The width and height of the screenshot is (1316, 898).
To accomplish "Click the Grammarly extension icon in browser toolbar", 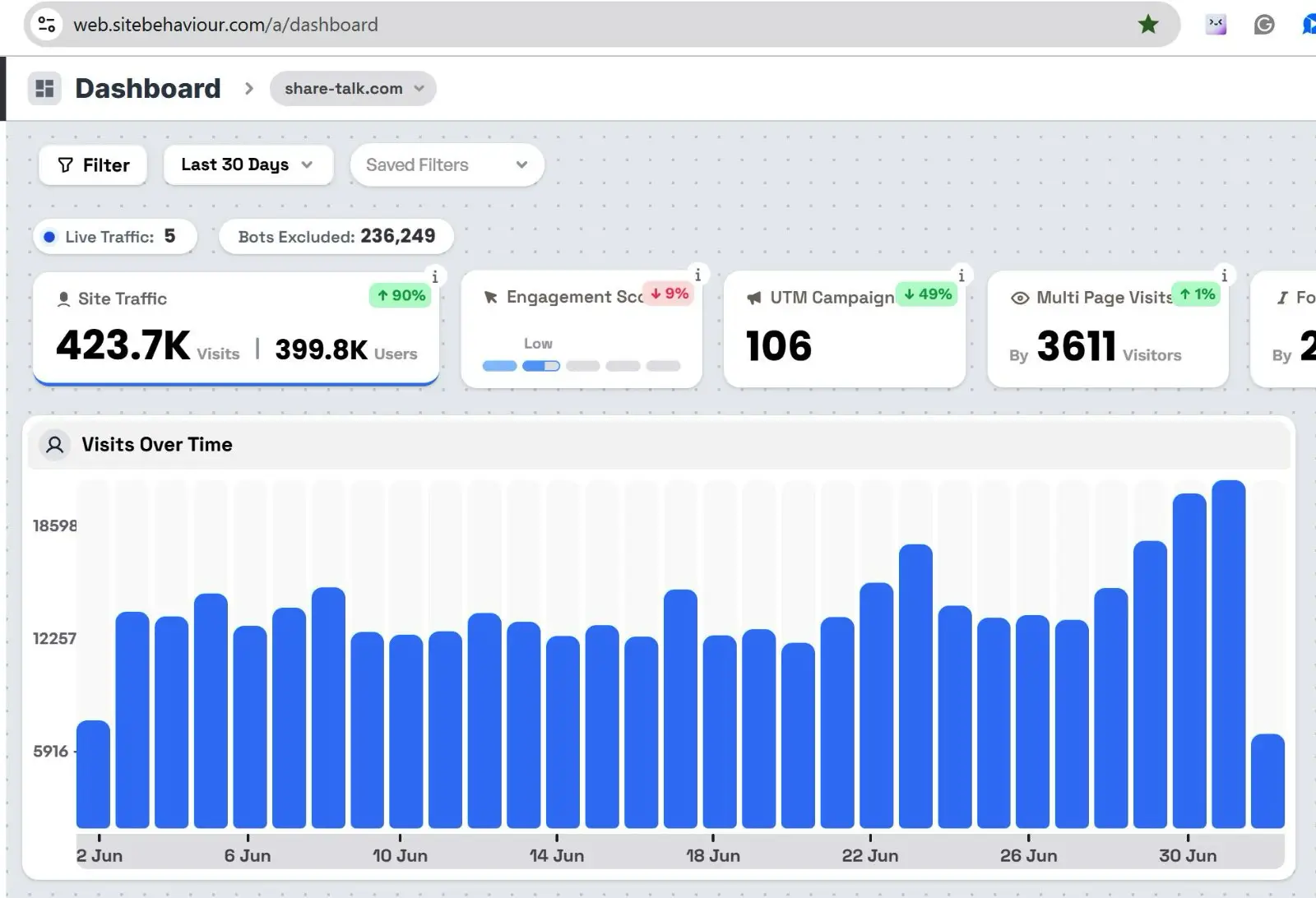I will pyautogui.click(x=1264, y=25).
